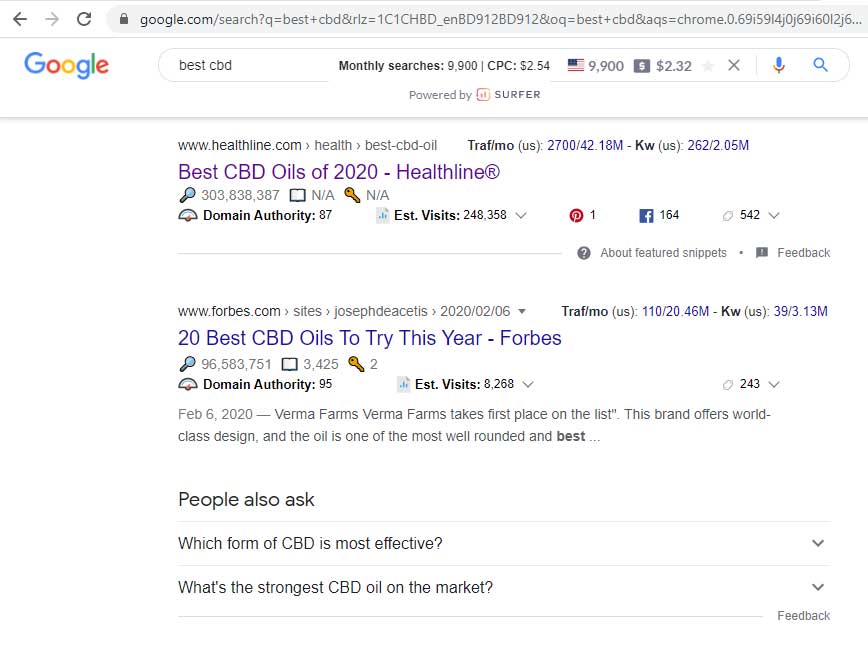The image size is (868, 650).
Task: Expand Est. Visits dropdown on Healthline result
Action: (522, 215)
